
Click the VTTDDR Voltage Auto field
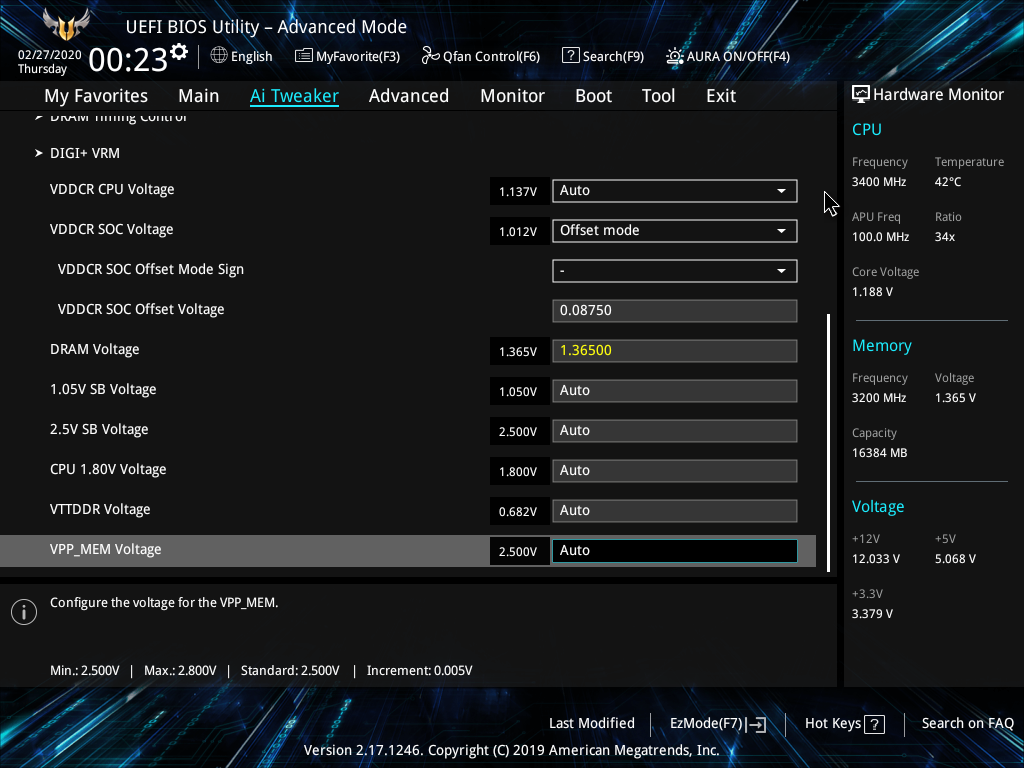pyautogui.click(x=675, y=511)
